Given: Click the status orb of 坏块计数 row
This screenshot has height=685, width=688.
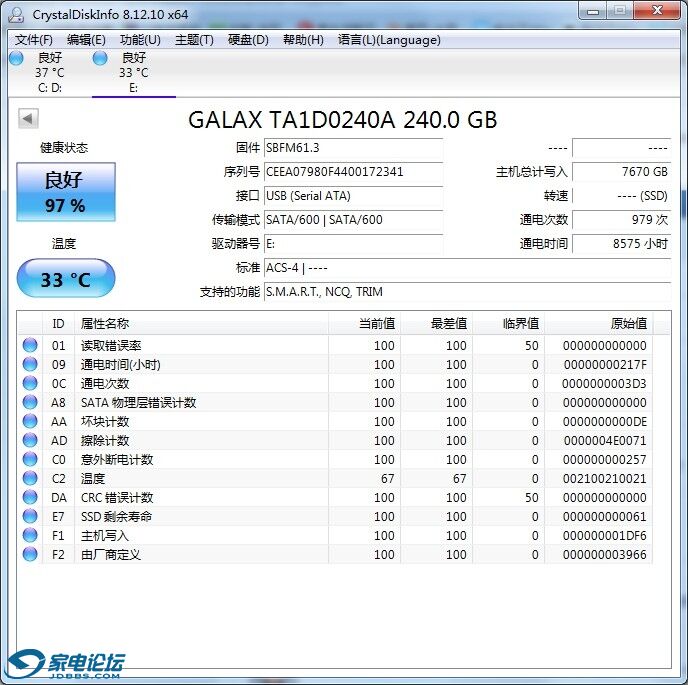Looking at the screenshot, I should tap(30, 421).
